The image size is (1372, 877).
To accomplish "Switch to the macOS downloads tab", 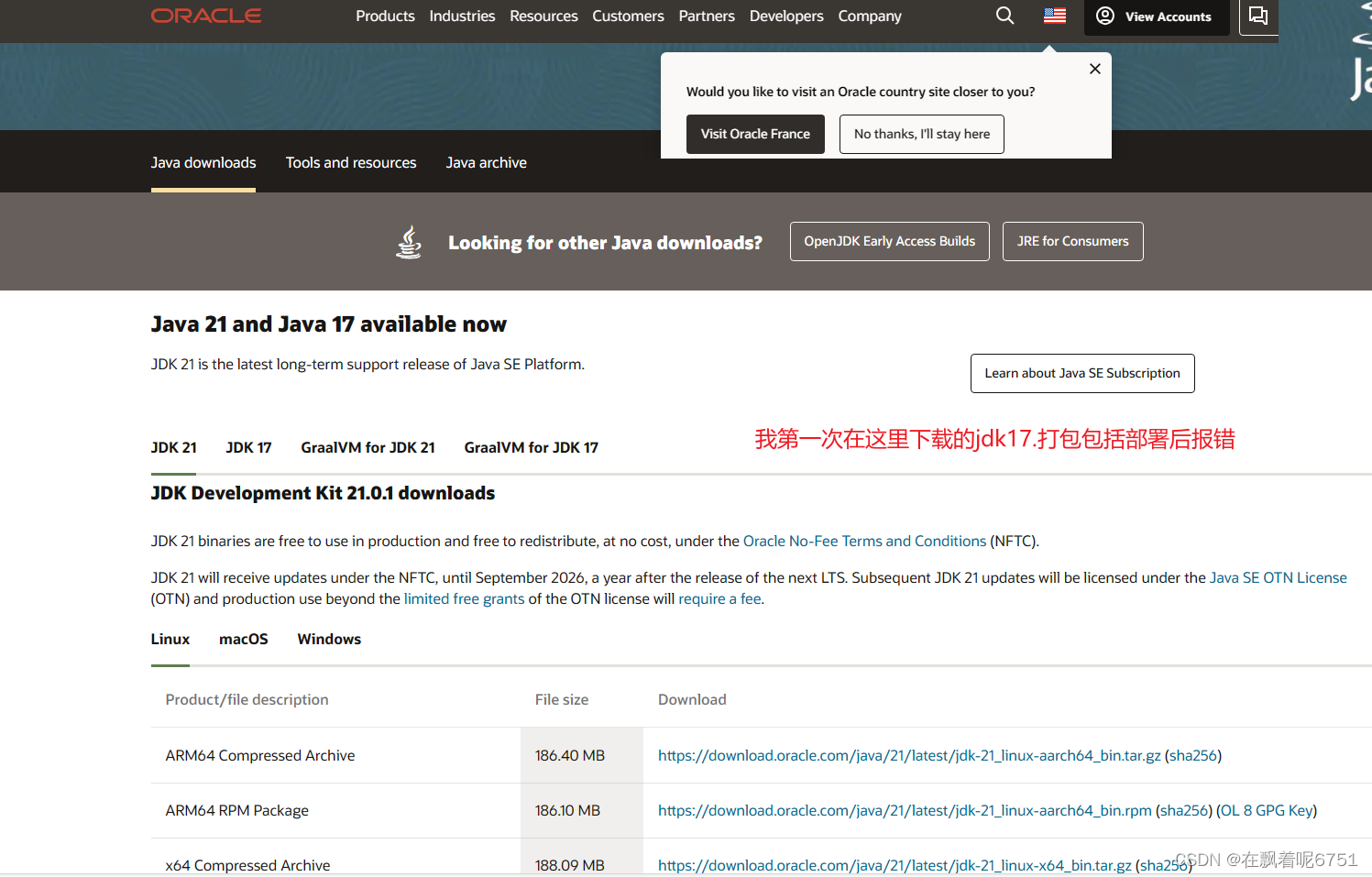I will pos(243,639).
